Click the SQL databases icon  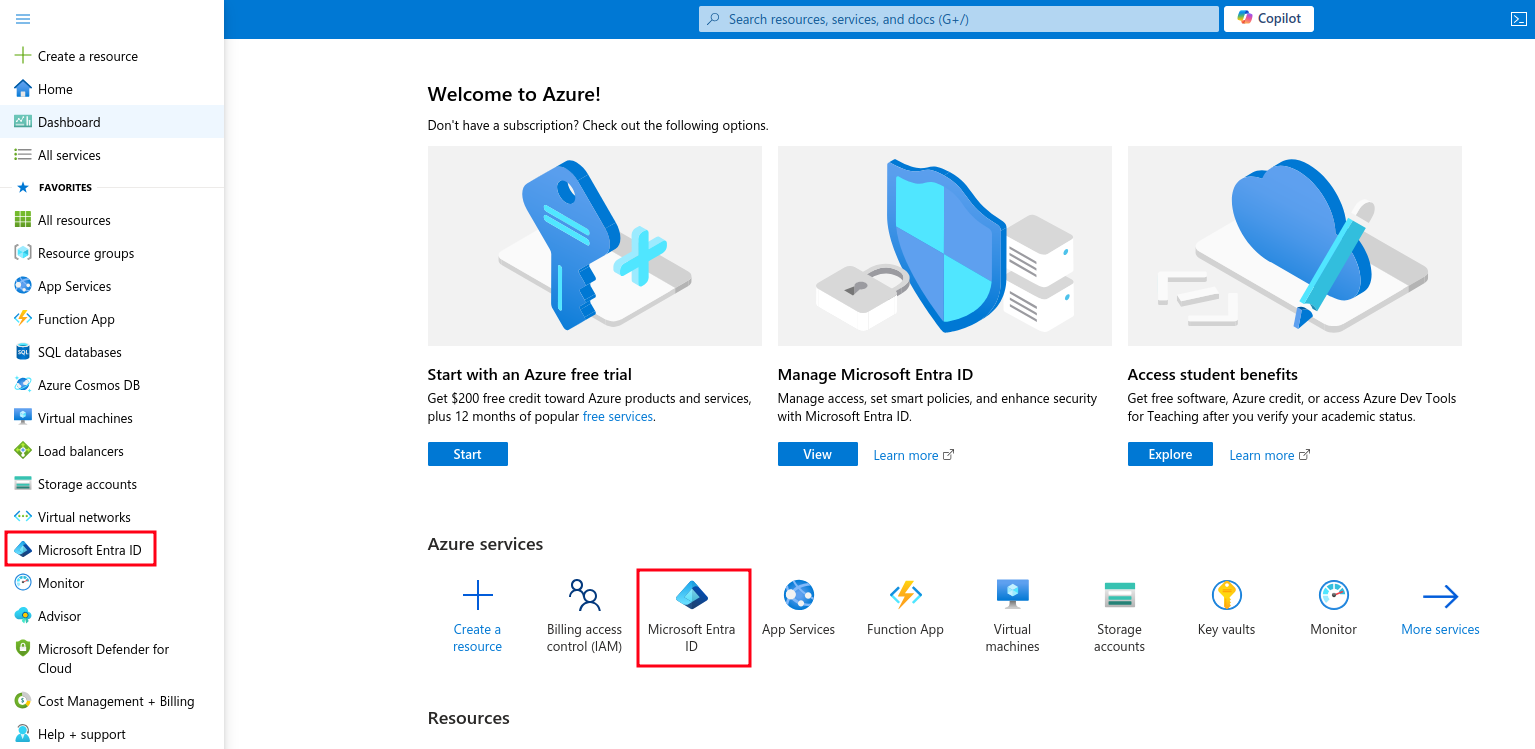pos(23,352)
